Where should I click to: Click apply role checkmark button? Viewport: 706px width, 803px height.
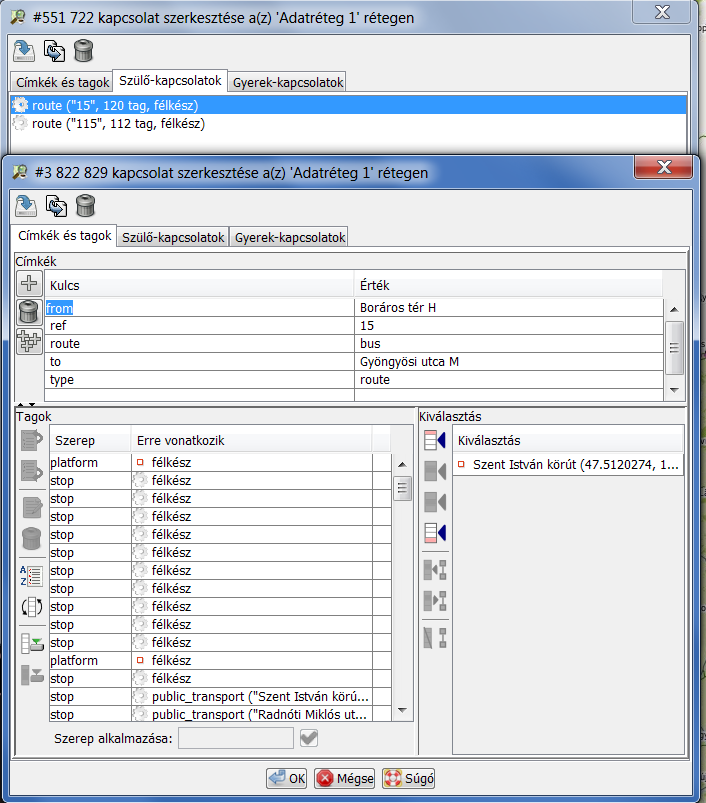point(309,738)
